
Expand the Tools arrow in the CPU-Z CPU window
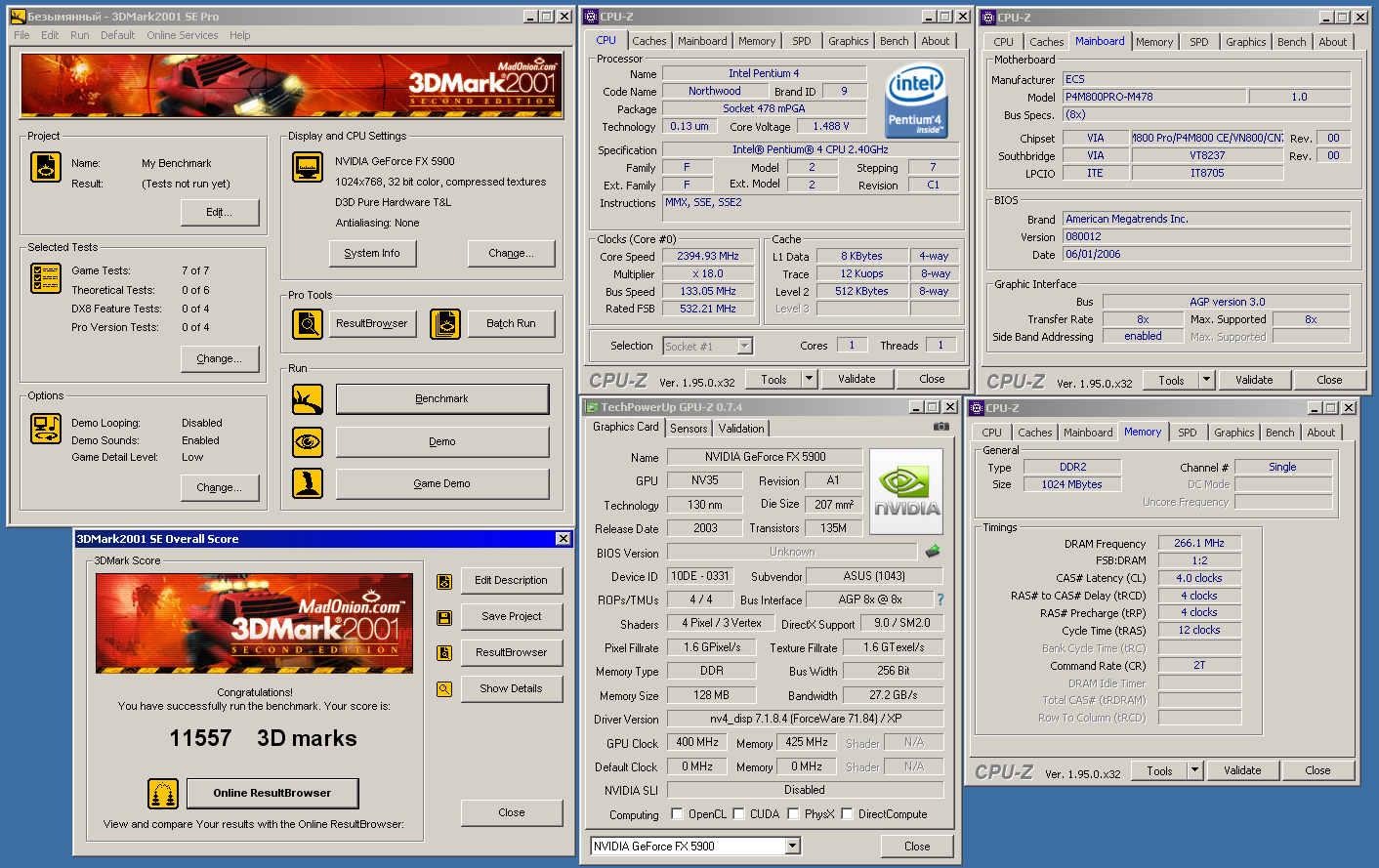(x=809, y=379)
